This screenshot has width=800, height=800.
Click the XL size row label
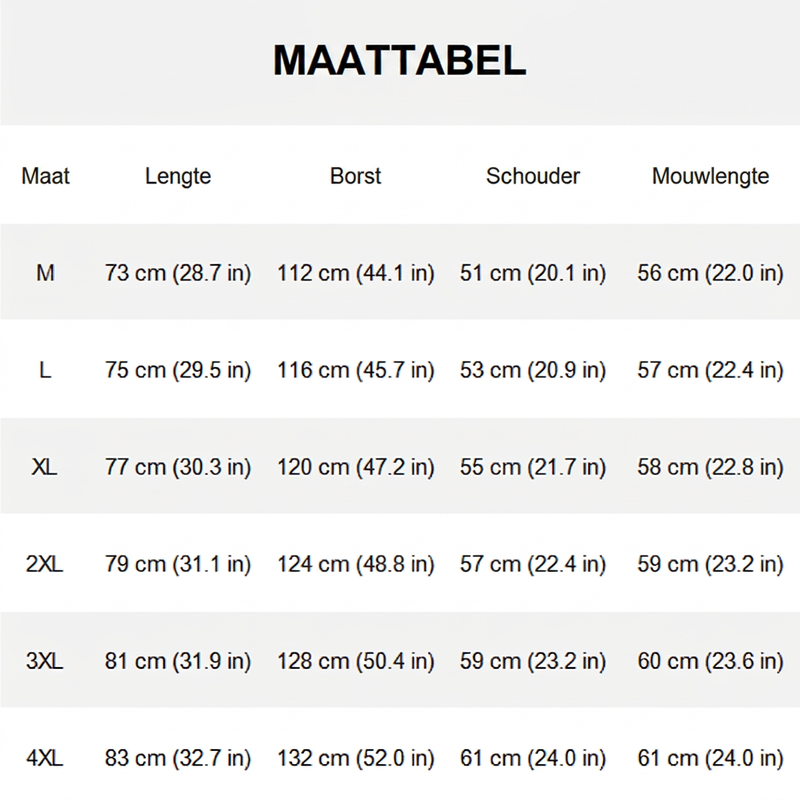coord(44,467)
